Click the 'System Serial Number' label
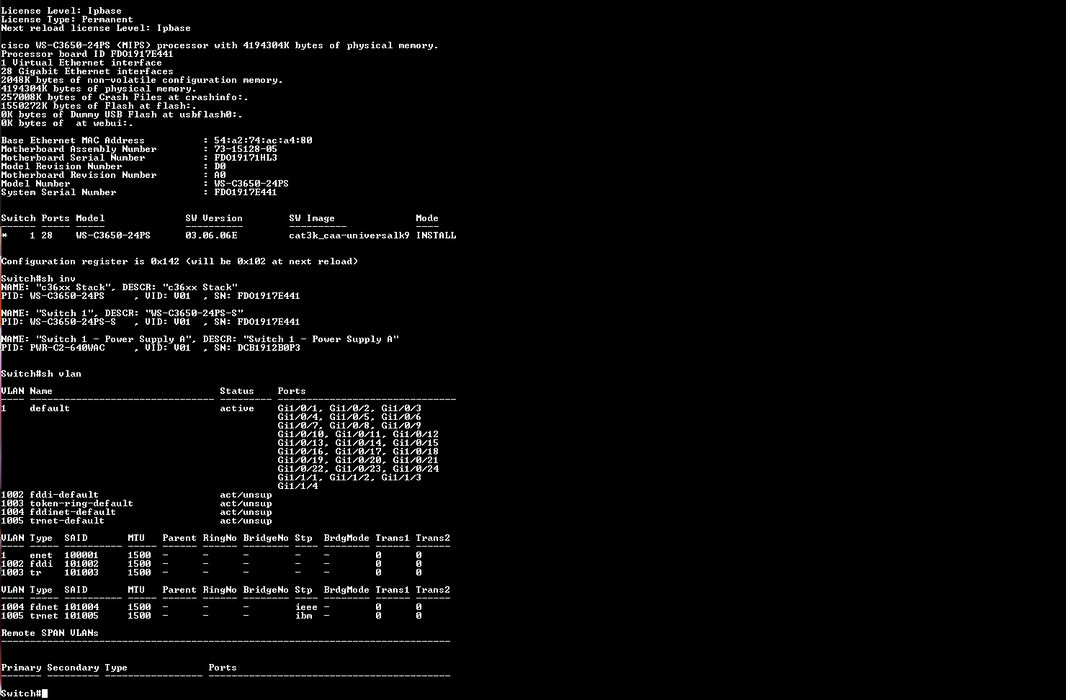1066x700 pixels. pos(58,192)
